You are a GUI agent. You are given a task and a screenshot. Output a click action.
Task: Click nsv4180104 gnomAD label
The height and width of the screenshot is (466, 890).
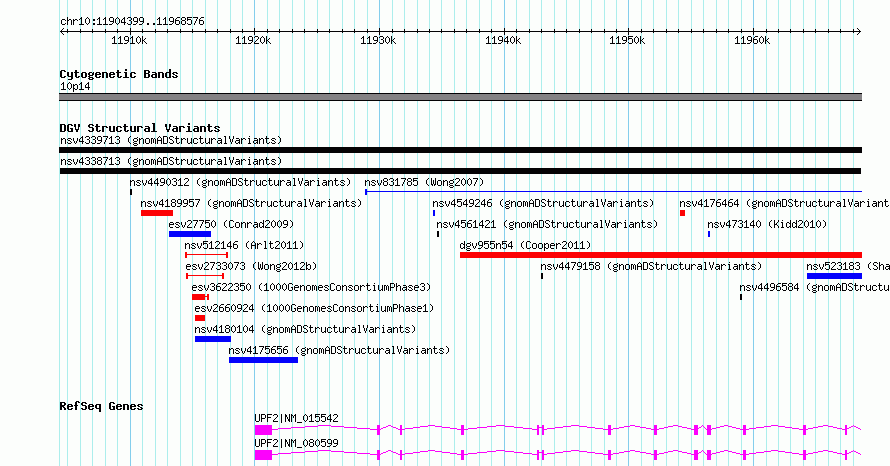pos(305,329)
